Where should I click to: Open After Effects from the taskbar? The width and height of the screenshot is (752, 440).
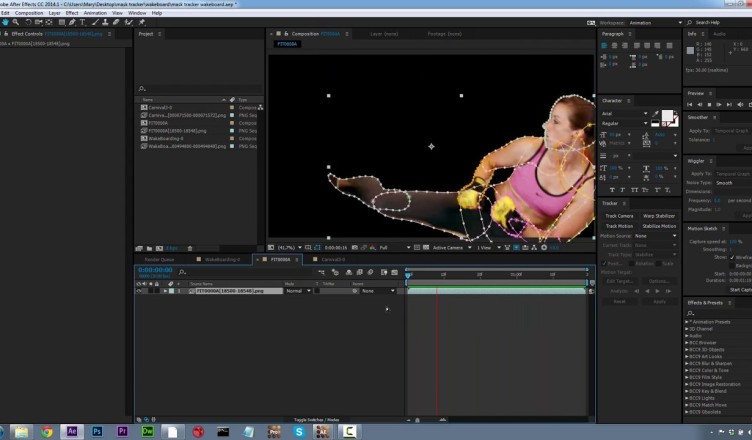pyautogui.click(x=72, y=431)
